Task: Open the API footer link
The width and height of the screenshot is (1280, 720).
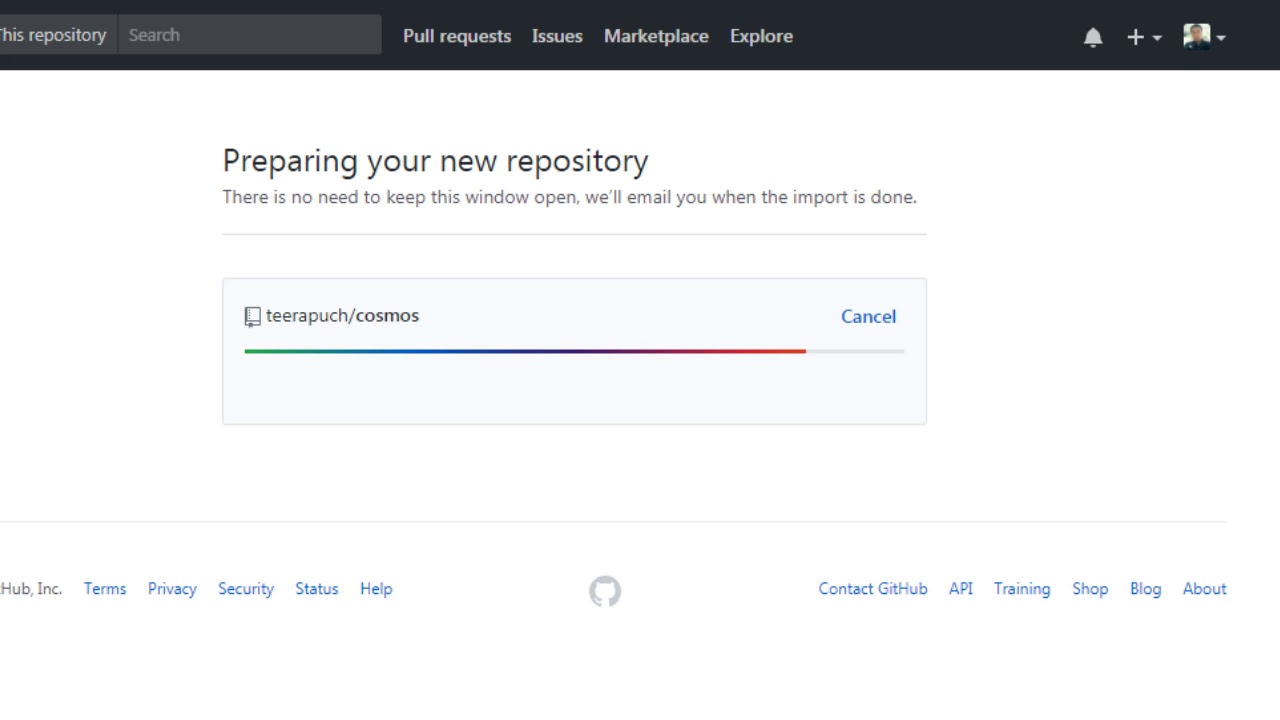Action: point(961,589)
